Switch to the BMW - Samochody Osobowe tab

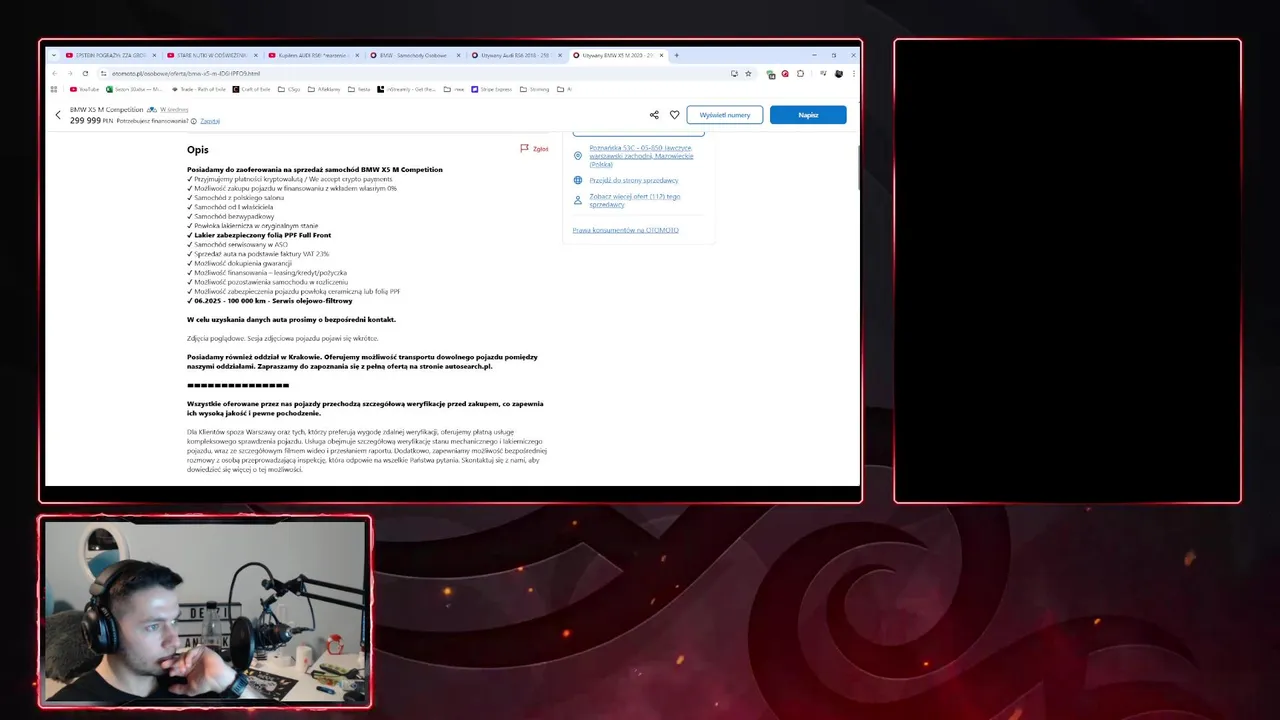[414, 55]
